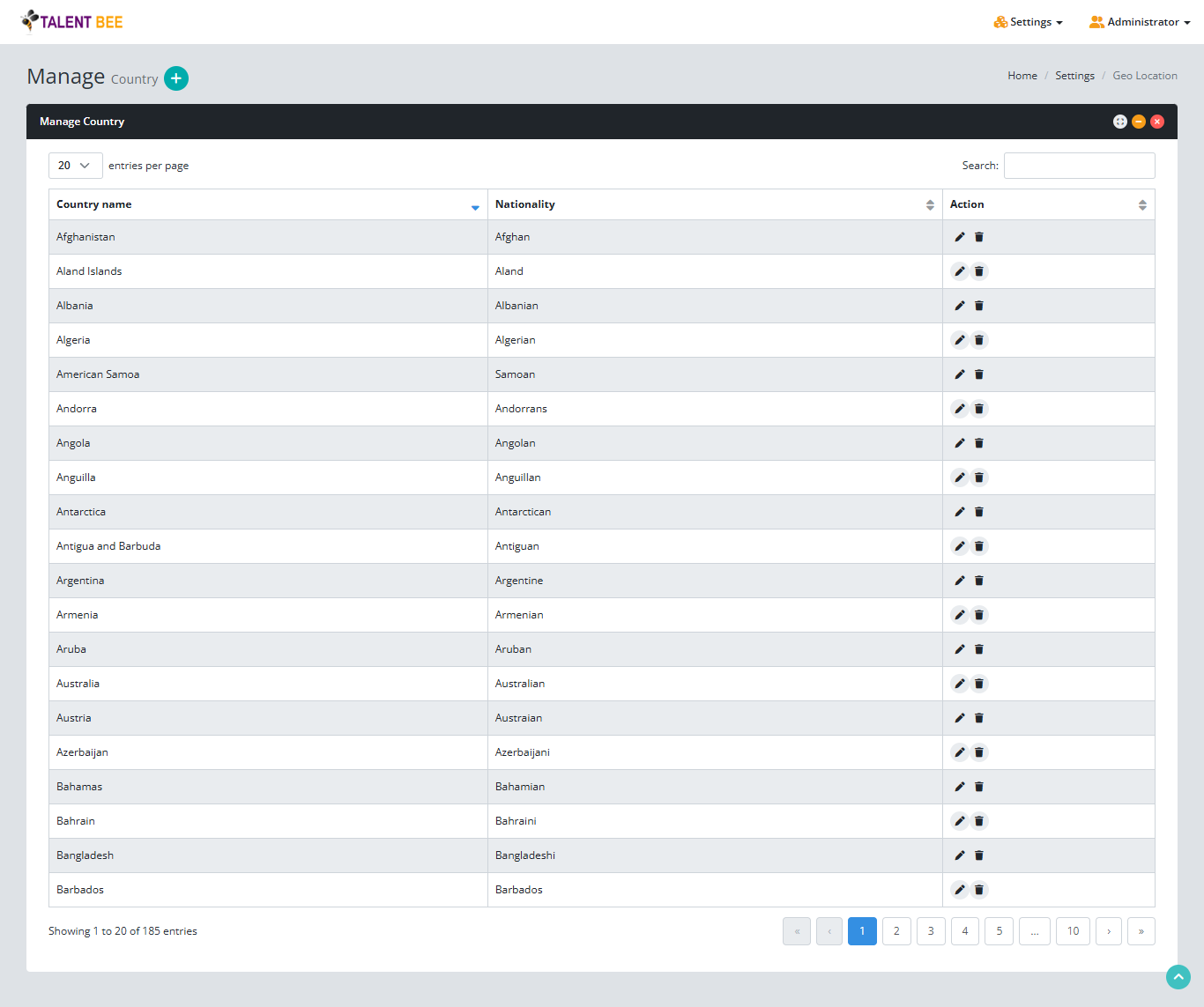Click the fullscreen panel icon in header
Screen dimensions: 1204x1007
click(x=1119, y=122)
